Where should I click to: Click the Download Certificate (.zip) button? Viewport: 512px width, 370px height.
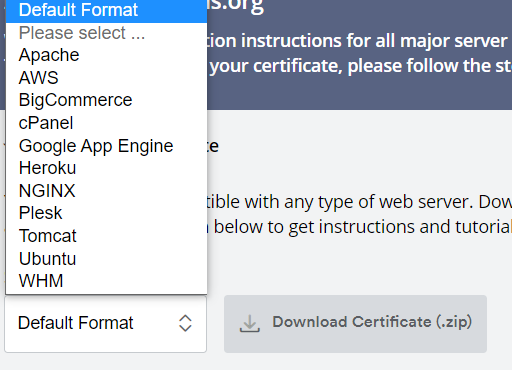click(x=355, y=324)
